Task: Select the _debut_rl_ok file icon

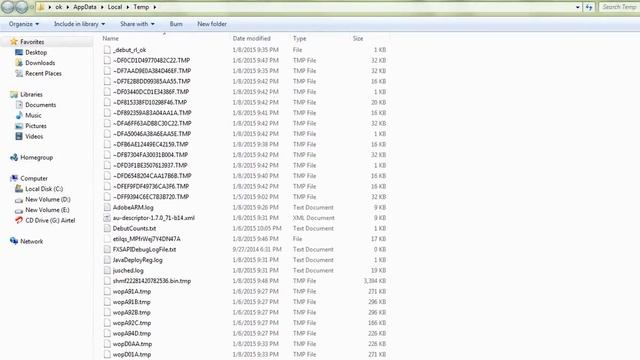Action: tap(107, 50)
